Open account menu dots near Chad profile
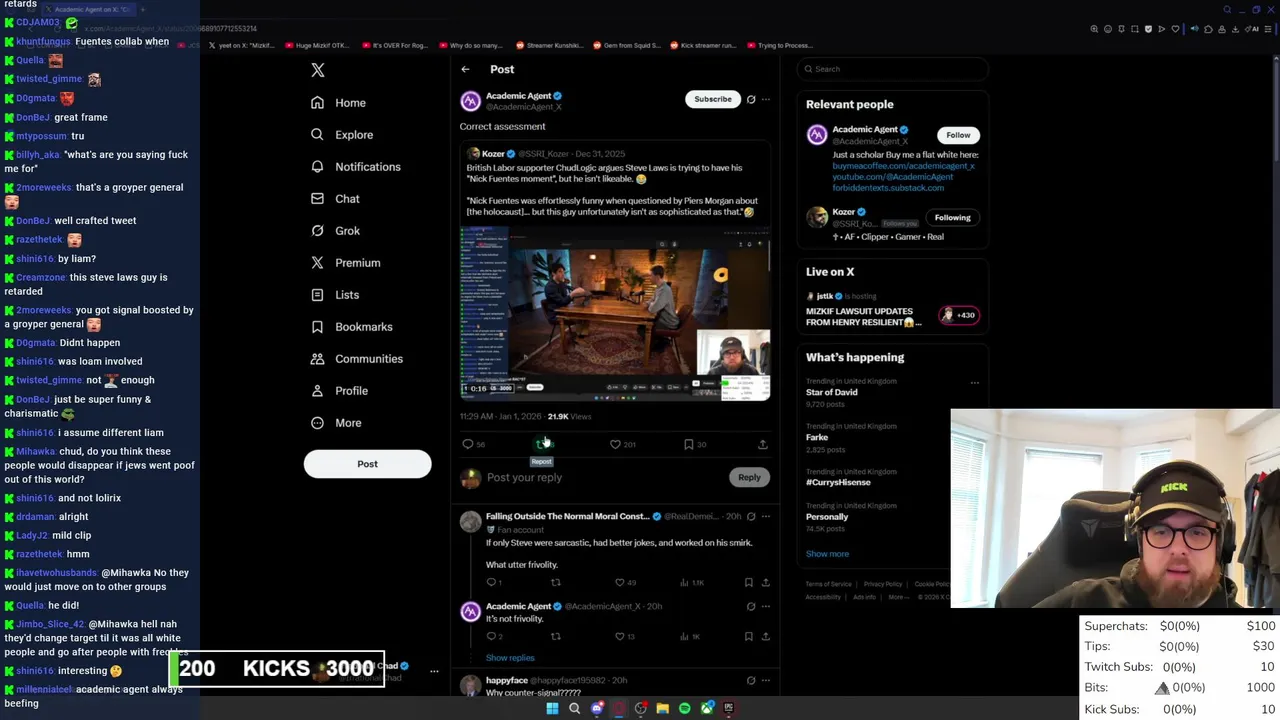The height and width of the screenshot is (720, 1280). (x=434, y=671)
